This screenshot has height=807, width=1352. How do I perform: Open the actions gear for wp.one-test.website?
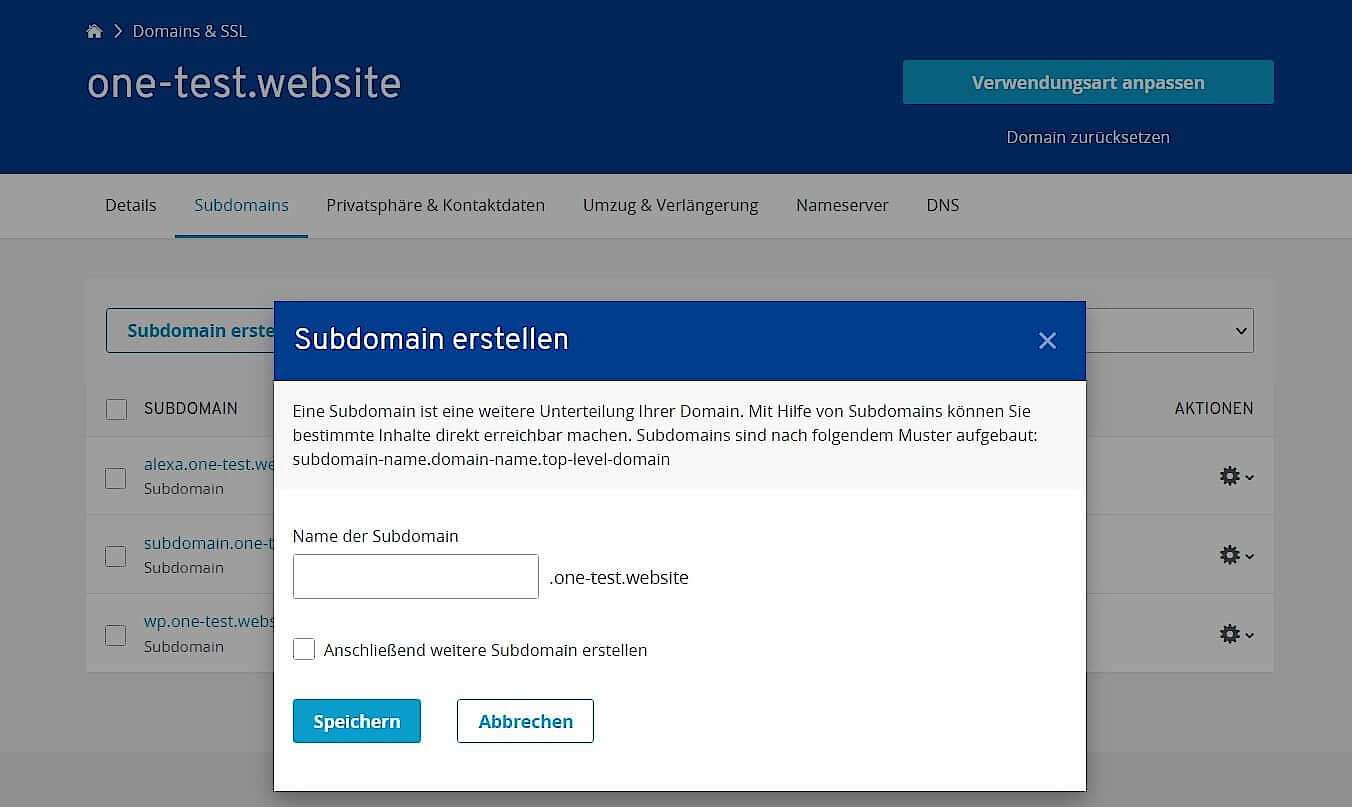click(x=1228, y=634)
